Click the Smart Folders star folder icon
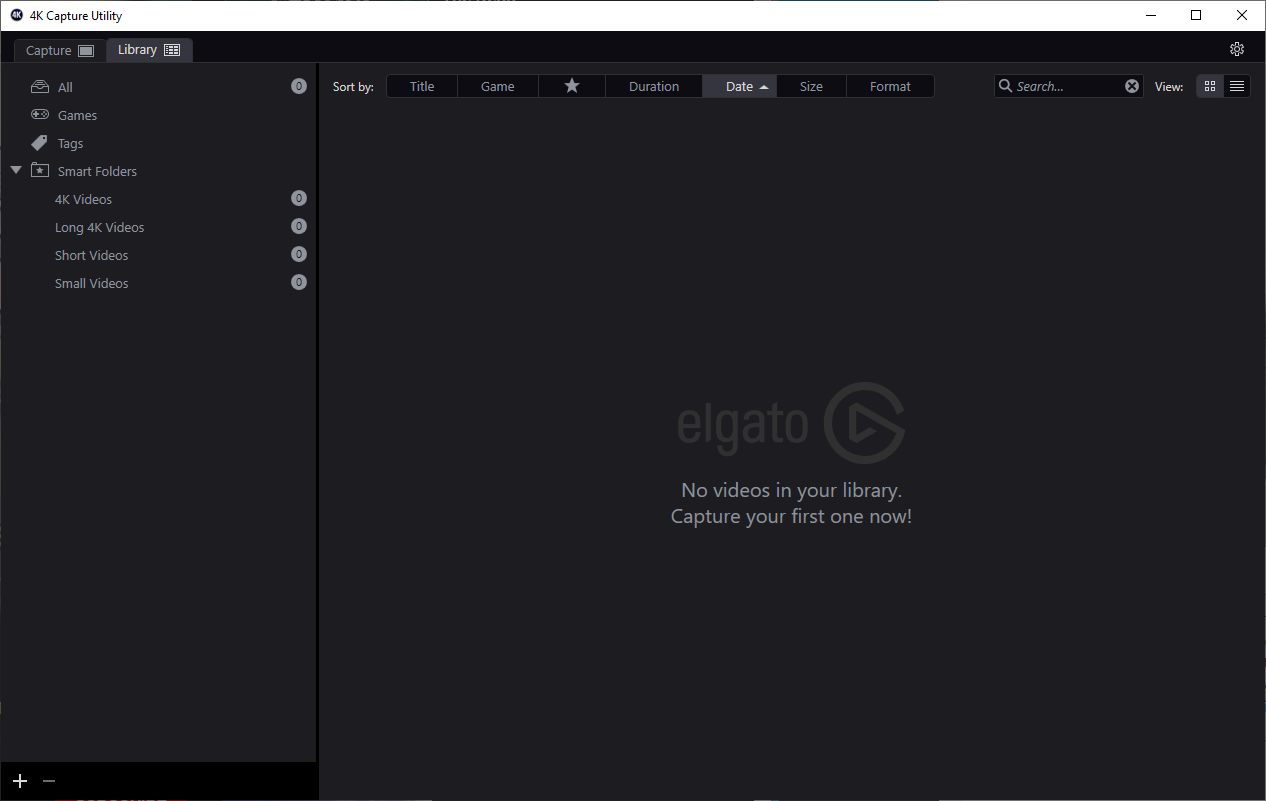 point(40,170)
